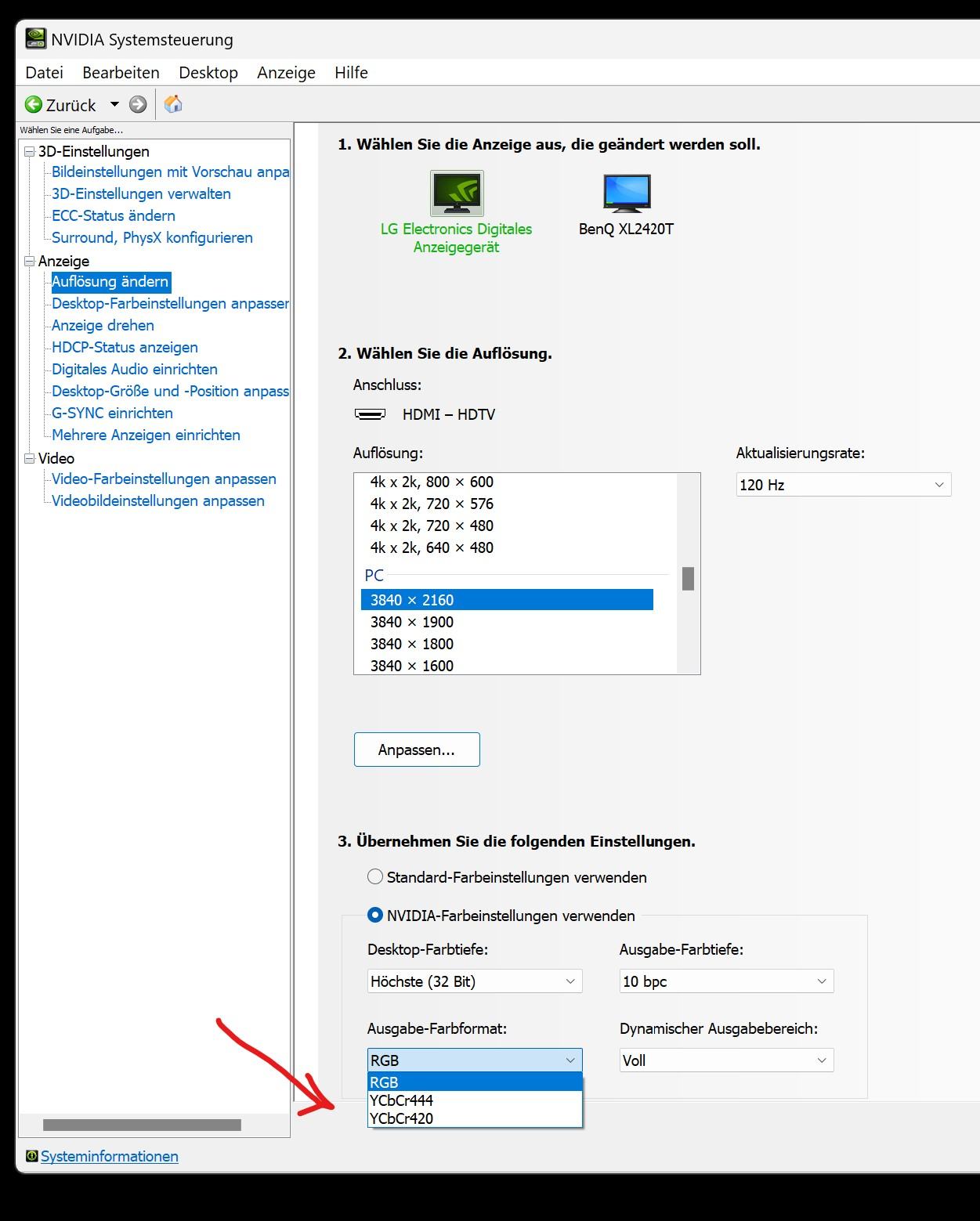Screen dimensions: 980x1221
Task: Open the back history dropdown arrow
Action: click(114, 104)
